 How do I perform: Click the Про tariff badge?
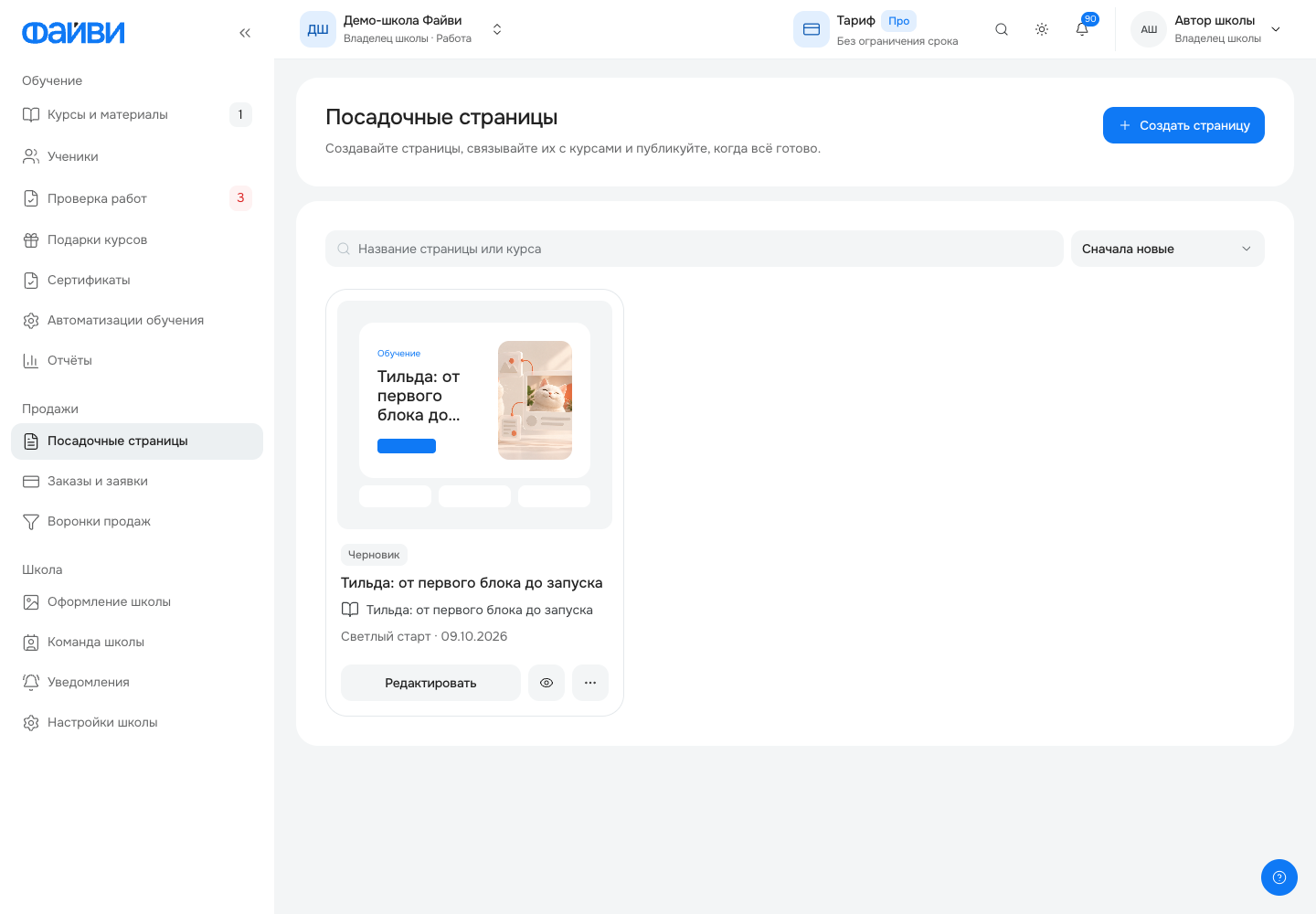point(898,21)
